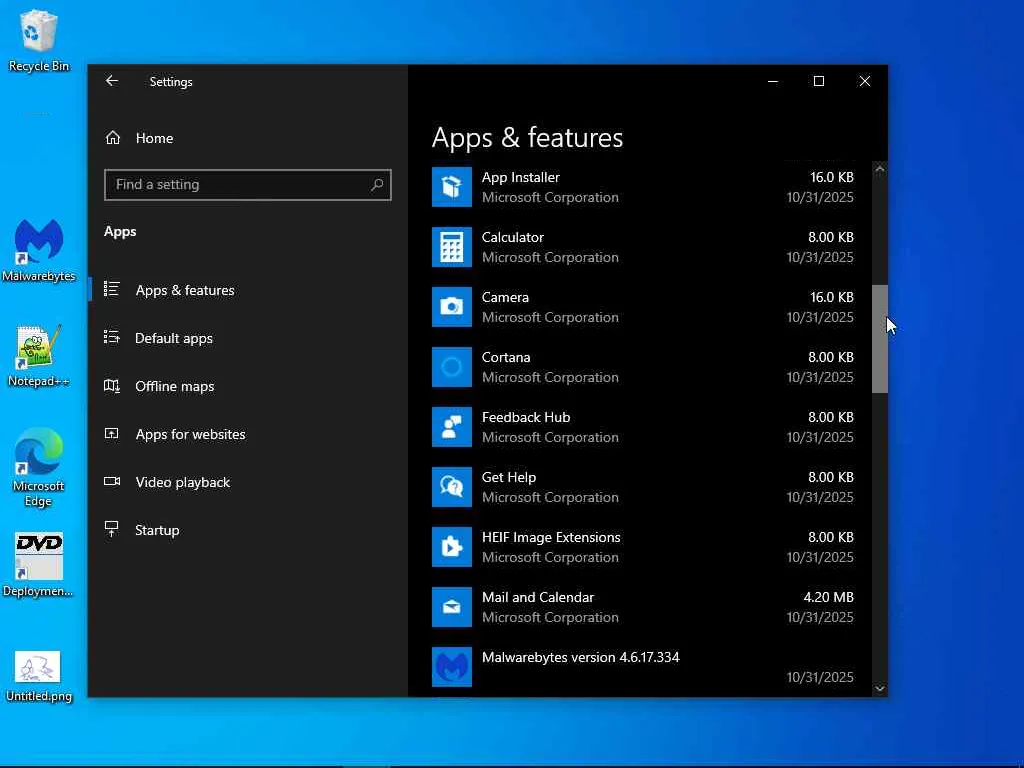Select the Recycle Bin desktop icon

(39, 40)
